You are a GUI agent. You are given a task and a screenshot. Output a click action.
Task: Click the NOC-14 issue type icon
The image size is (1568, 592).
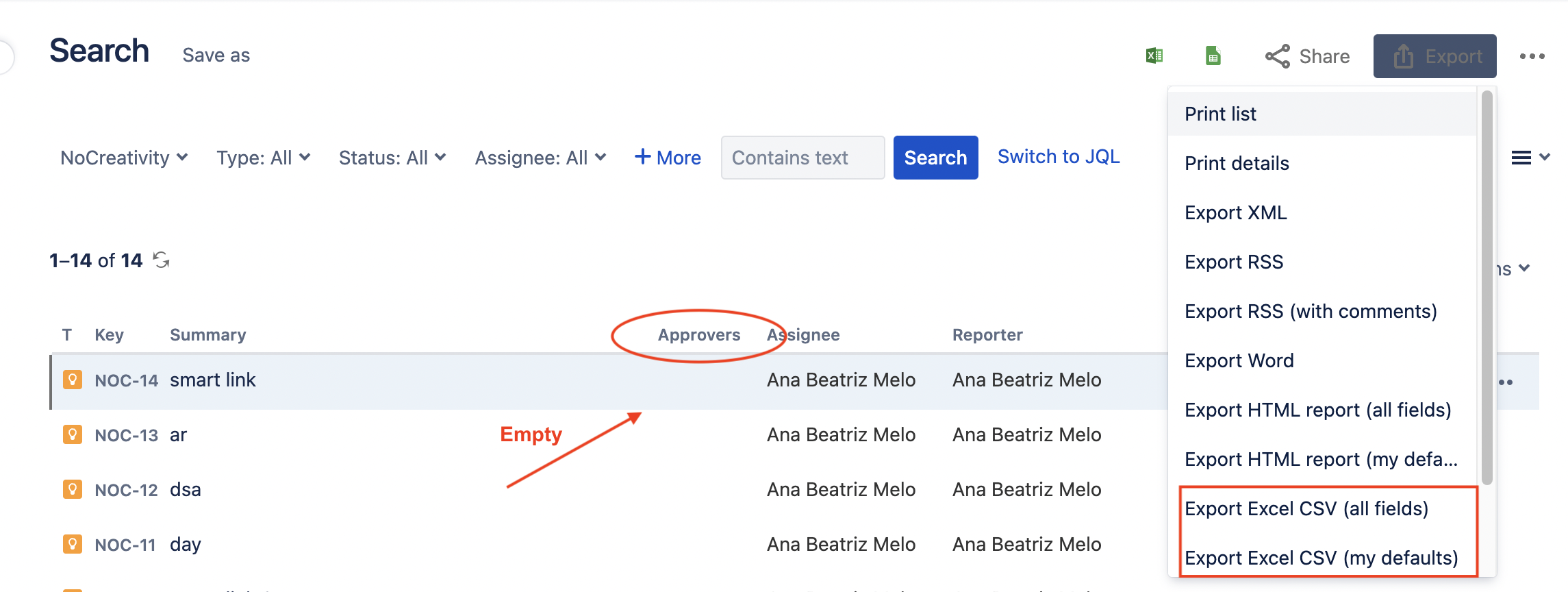coord(73,380)
